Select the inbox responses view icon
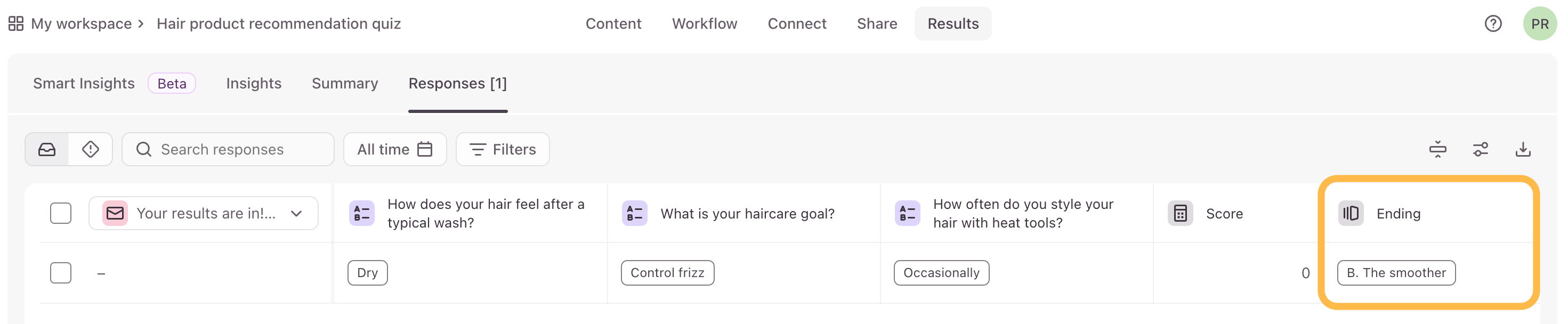 (47, 149)
